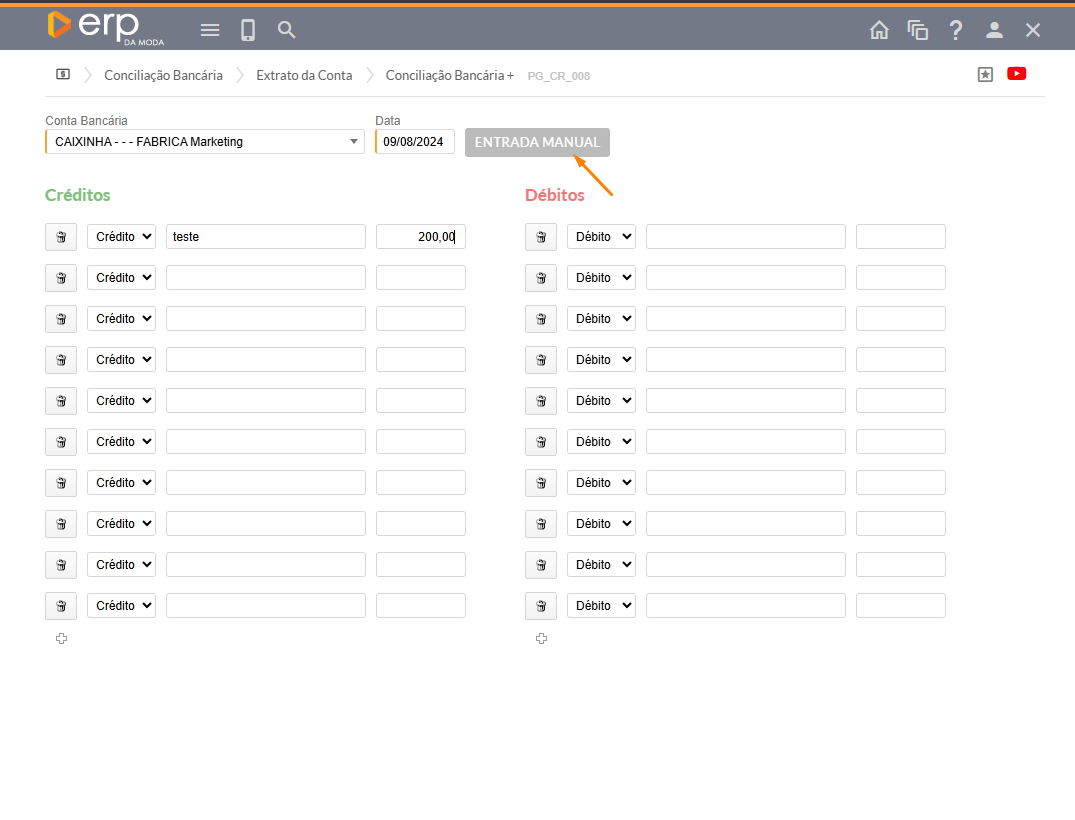The height and width of the screenshot is (820, 1075).
Task: Open the help question mark icon
Action: pyautogui.click(x=956, y=30)
